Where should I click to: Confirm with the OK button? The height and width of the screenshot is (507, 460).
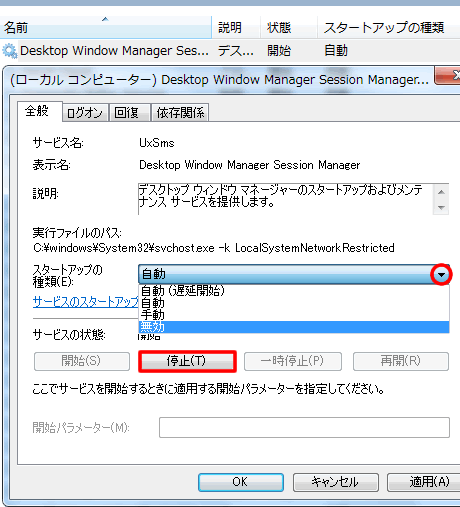point(241,482)
